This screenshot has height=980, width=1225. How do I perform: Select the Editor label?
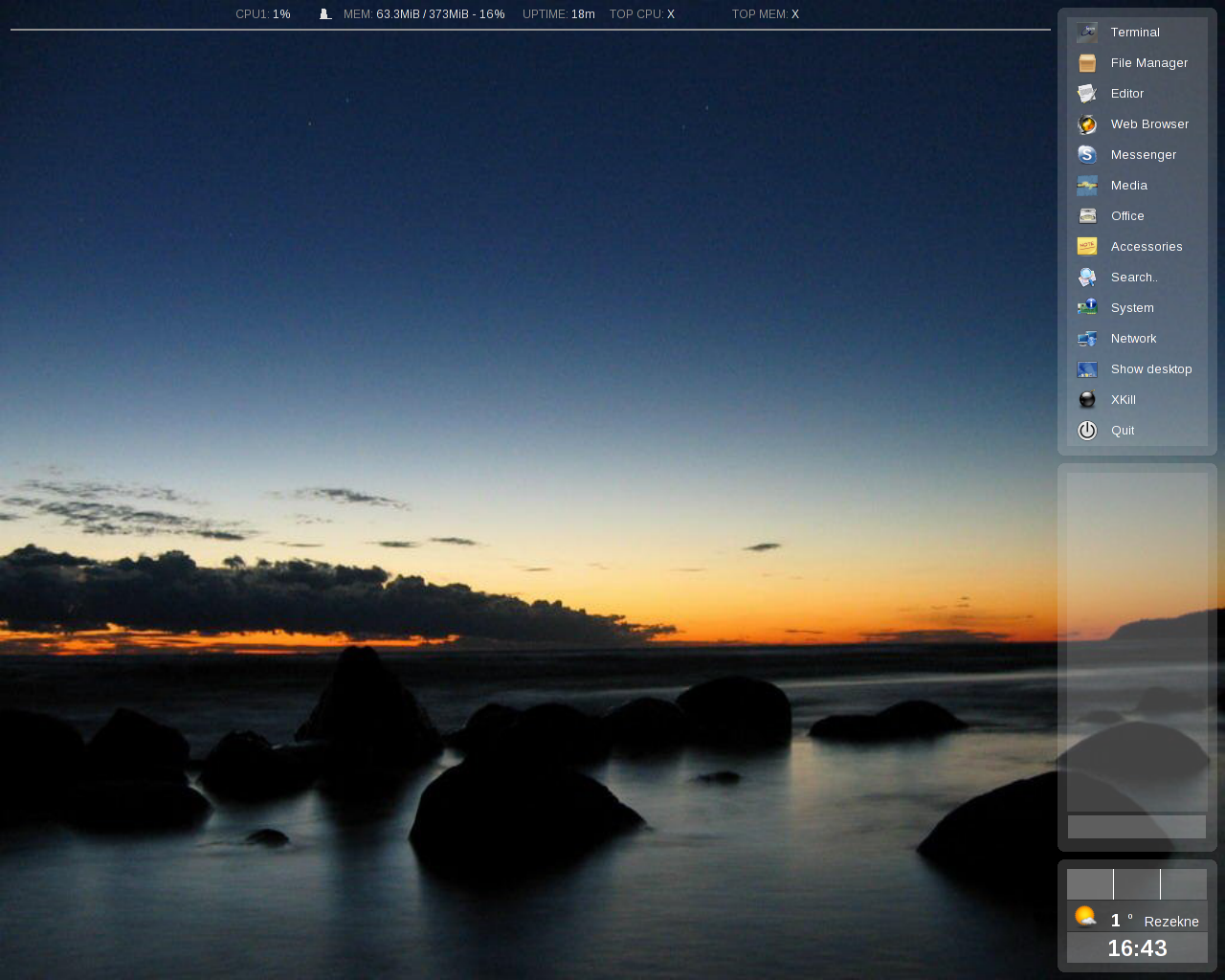(1127, 94)
